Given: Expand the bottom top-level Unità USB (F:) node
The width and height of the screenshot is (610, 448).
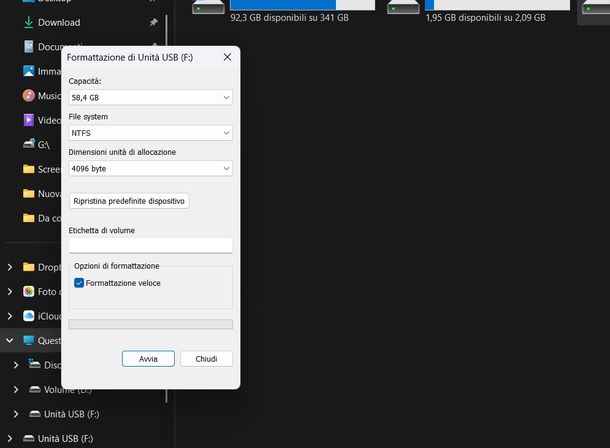Looking at the screenshot, I should click(10, 439).
